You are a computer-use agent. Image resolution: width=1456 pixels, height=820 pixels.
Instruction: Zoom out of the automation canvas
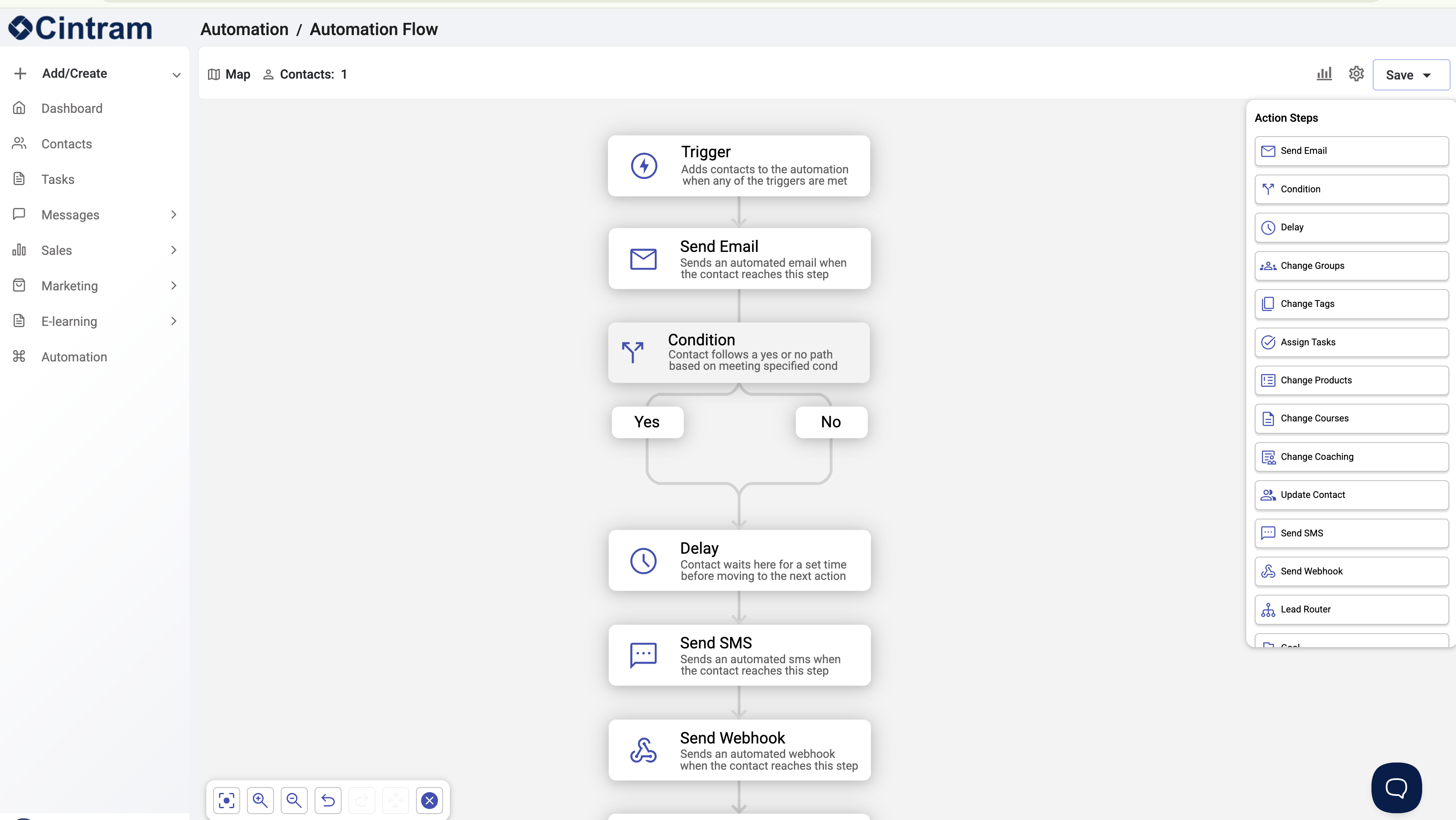[294, 800]
